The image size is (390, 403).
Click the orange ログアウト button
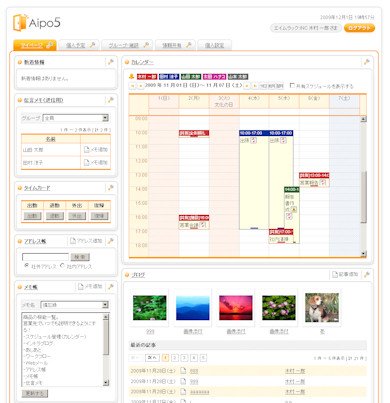click(359, 28)
